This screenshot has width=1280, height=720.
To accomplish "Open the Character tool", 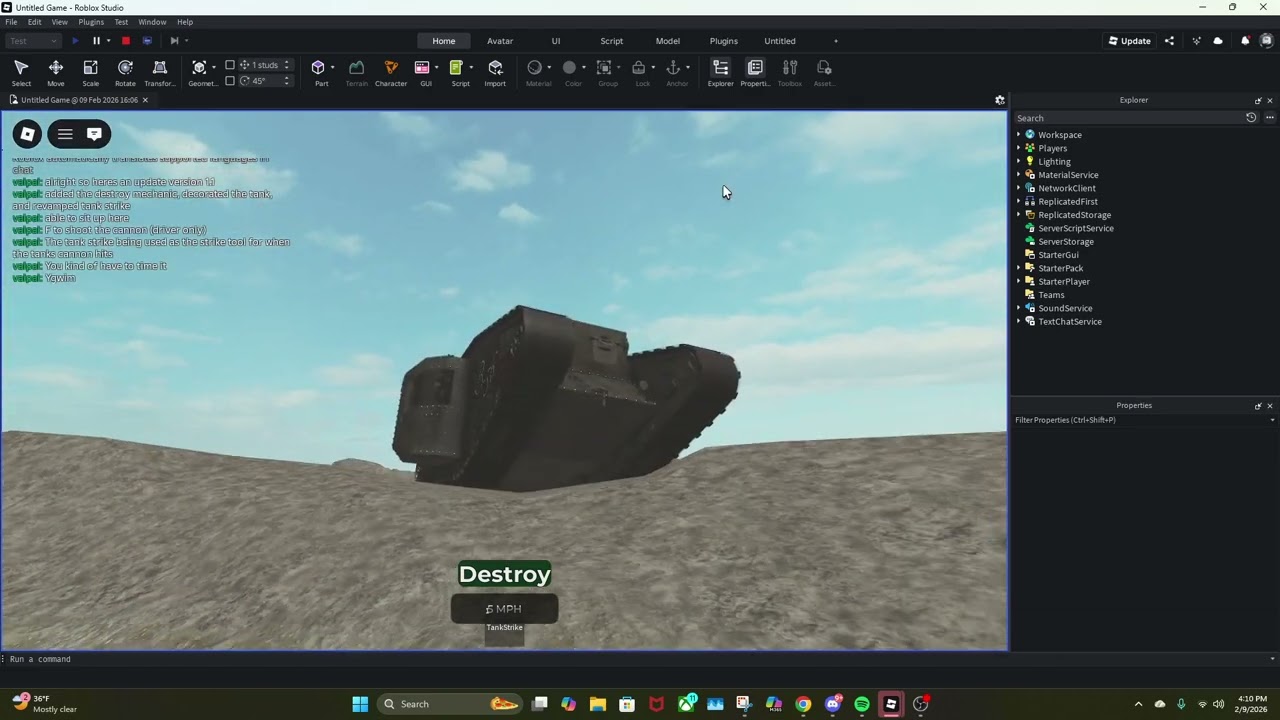I will [391, 72].
